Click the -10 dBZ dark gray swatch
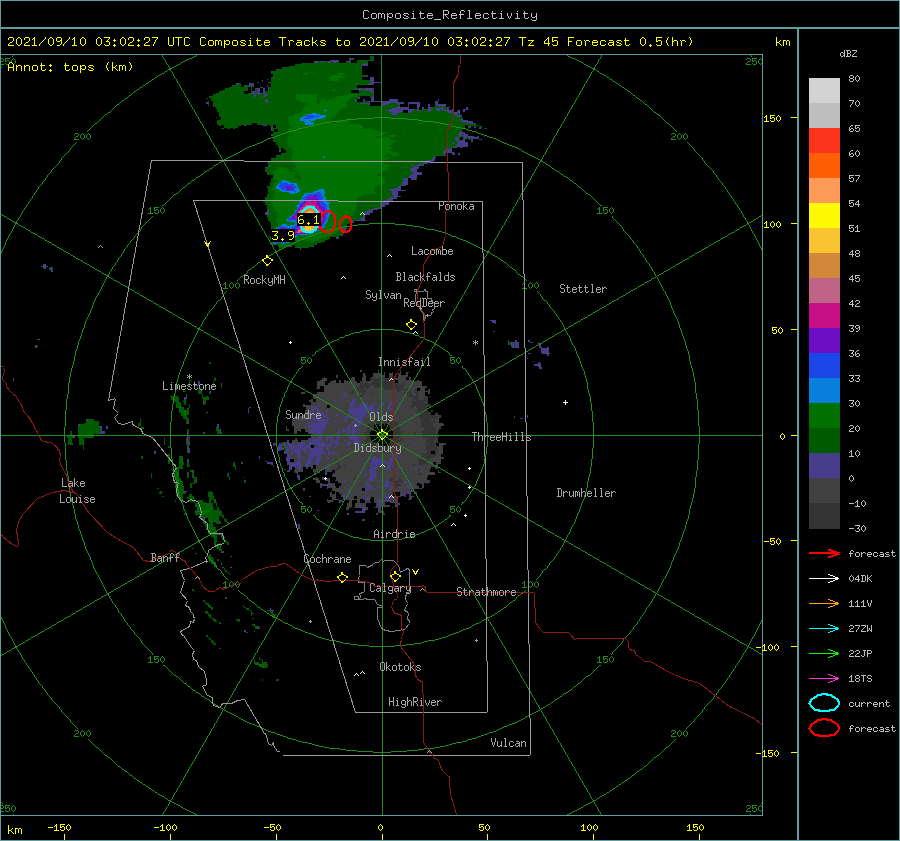The image size is (900, 841). point(824,516)
